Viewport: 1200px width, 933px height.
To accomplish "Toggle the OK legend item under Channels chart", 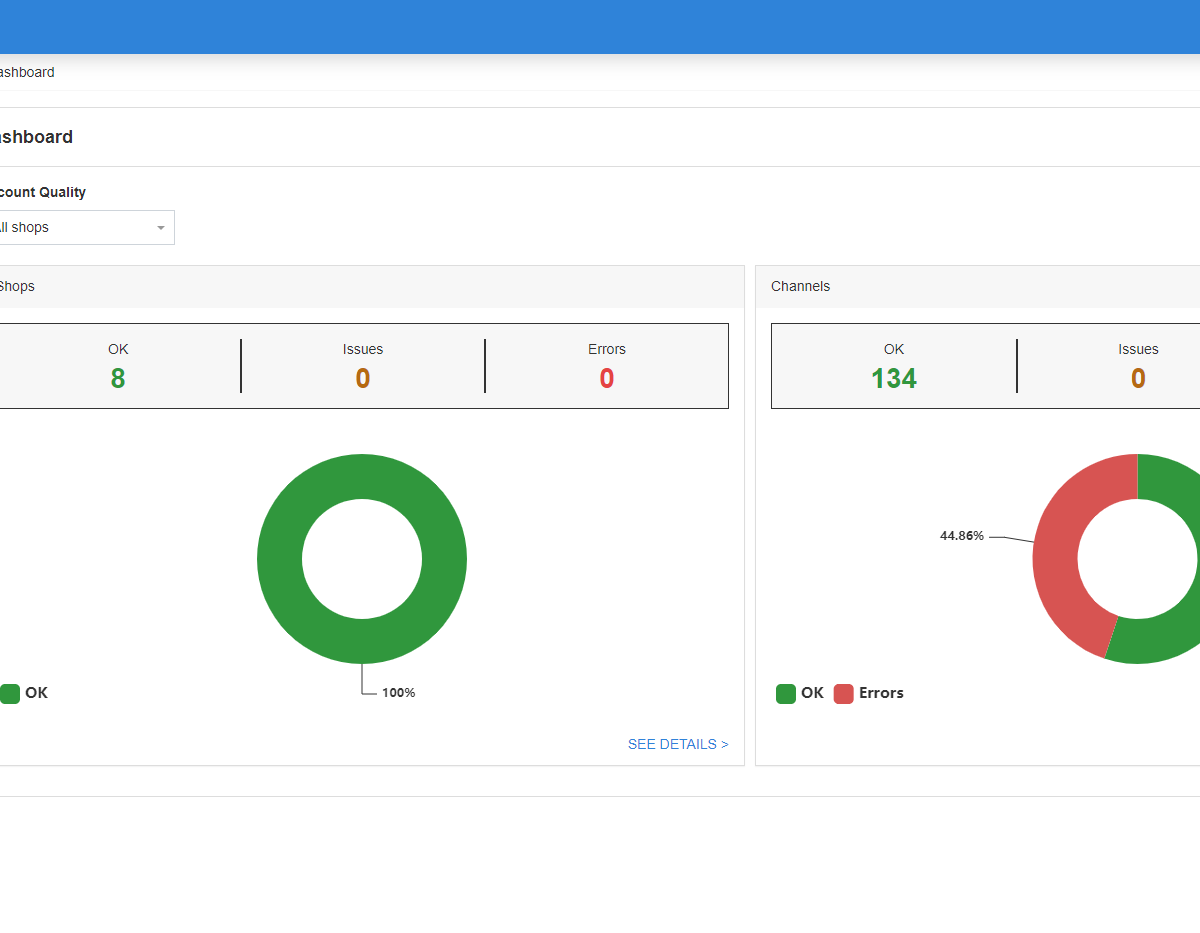I will coord(800,693).
